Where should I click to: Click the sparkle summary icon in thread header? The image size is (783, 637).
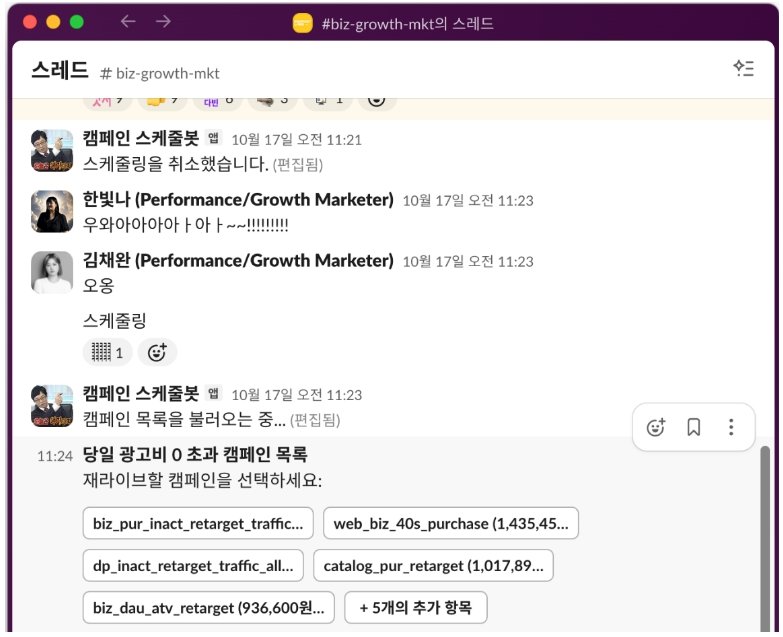(x=742, y=68)
